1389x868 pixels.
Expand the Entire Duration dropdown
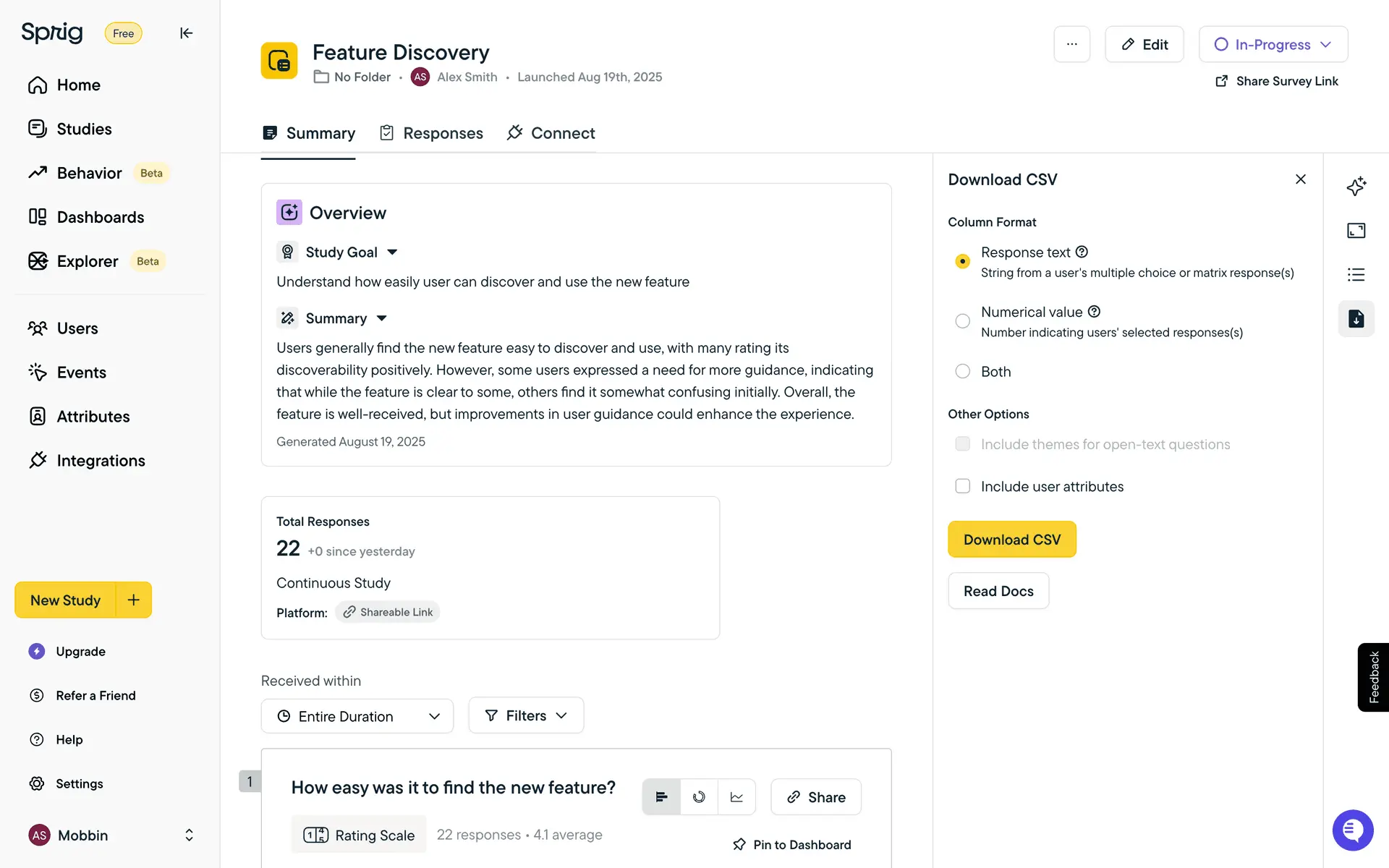(x=357, y=716)
